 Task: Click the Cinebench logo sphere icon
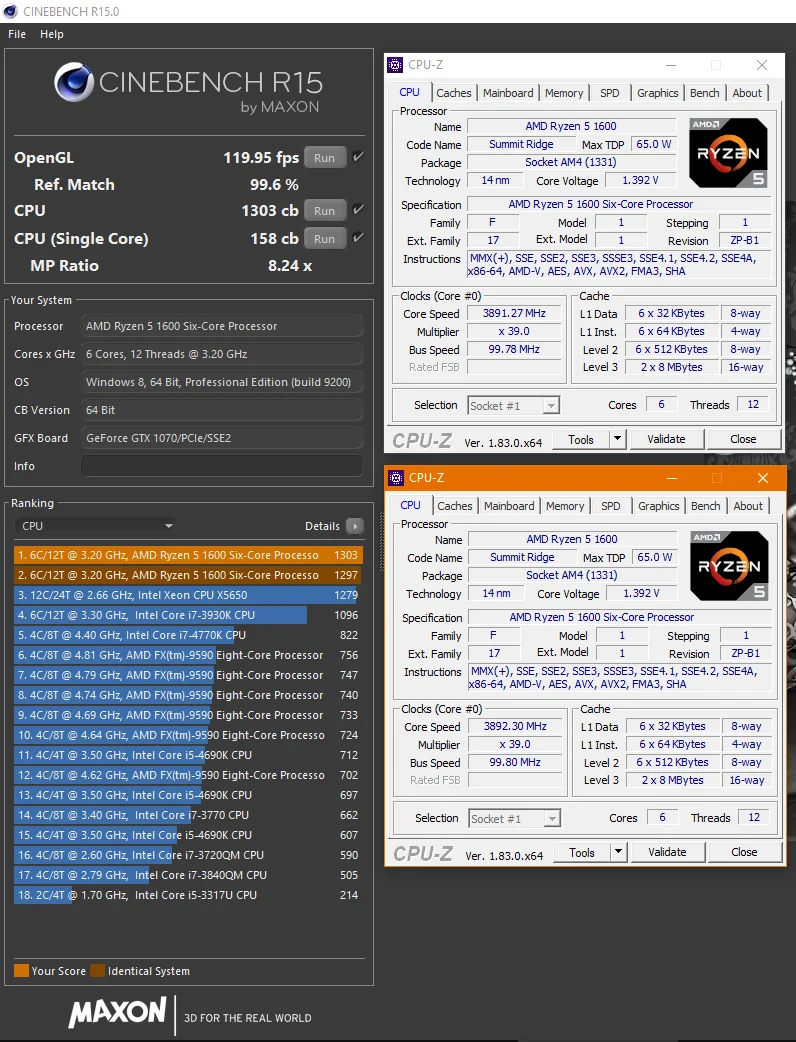pos(73,82)
